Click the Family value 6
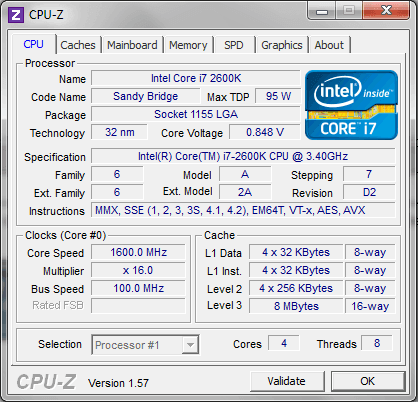This screenshot has width=418, height=402. point(117,174)
